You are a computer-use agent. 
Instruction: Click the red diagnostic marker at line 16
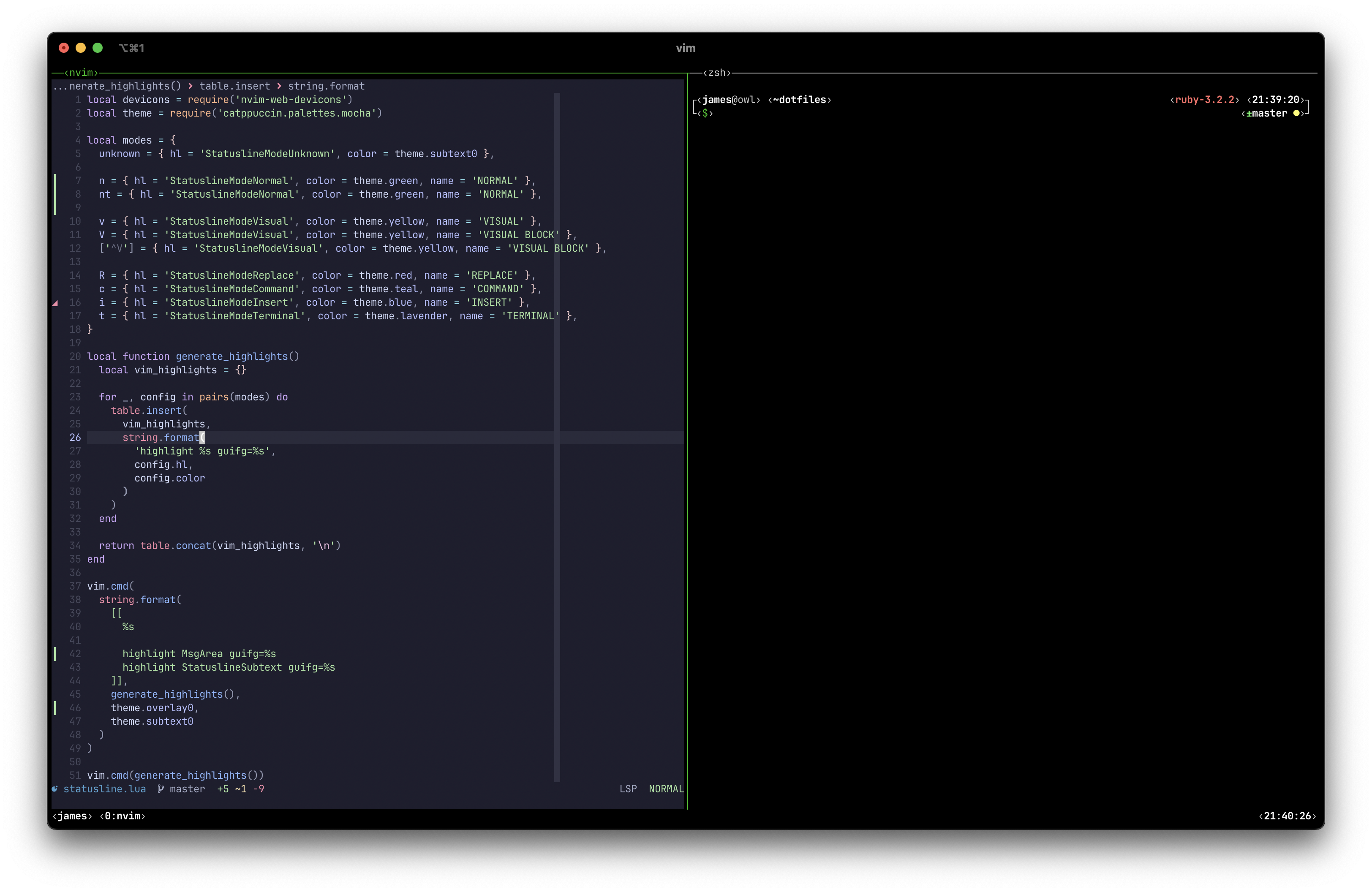(55, 303)
